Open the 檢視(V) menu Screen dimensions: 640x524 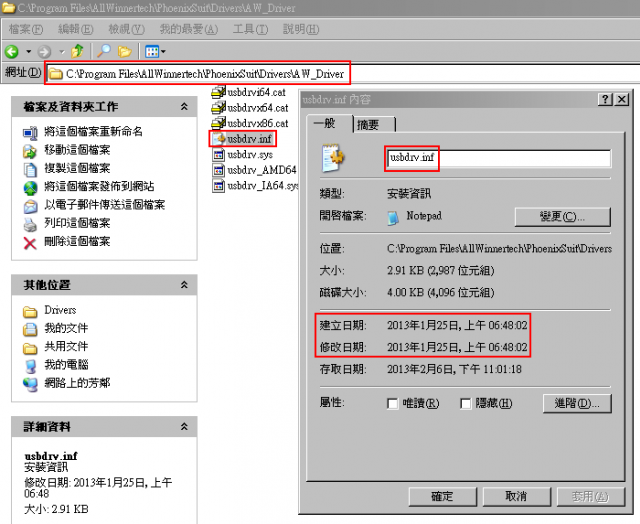pyautogui.click(x=126, y=29)
